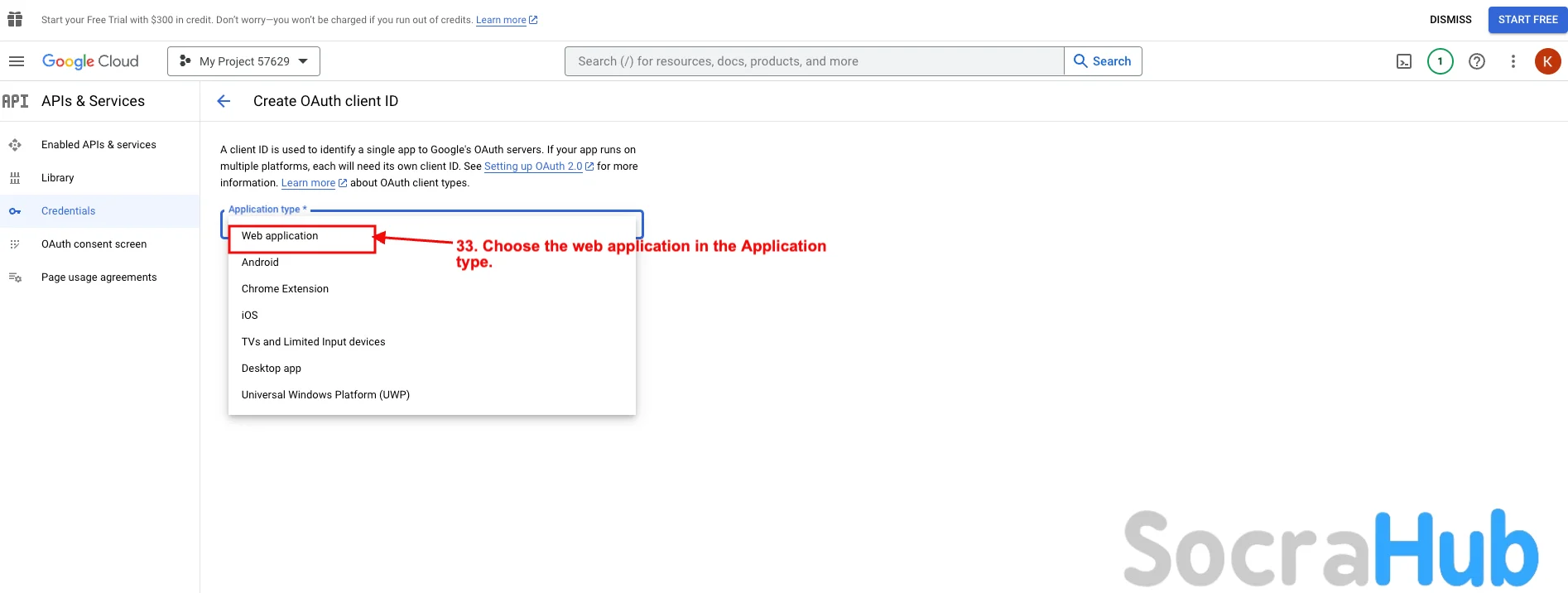1568x593 pixels.
Task: Pick Desktop app from the list
Action: tap(272, 369)
